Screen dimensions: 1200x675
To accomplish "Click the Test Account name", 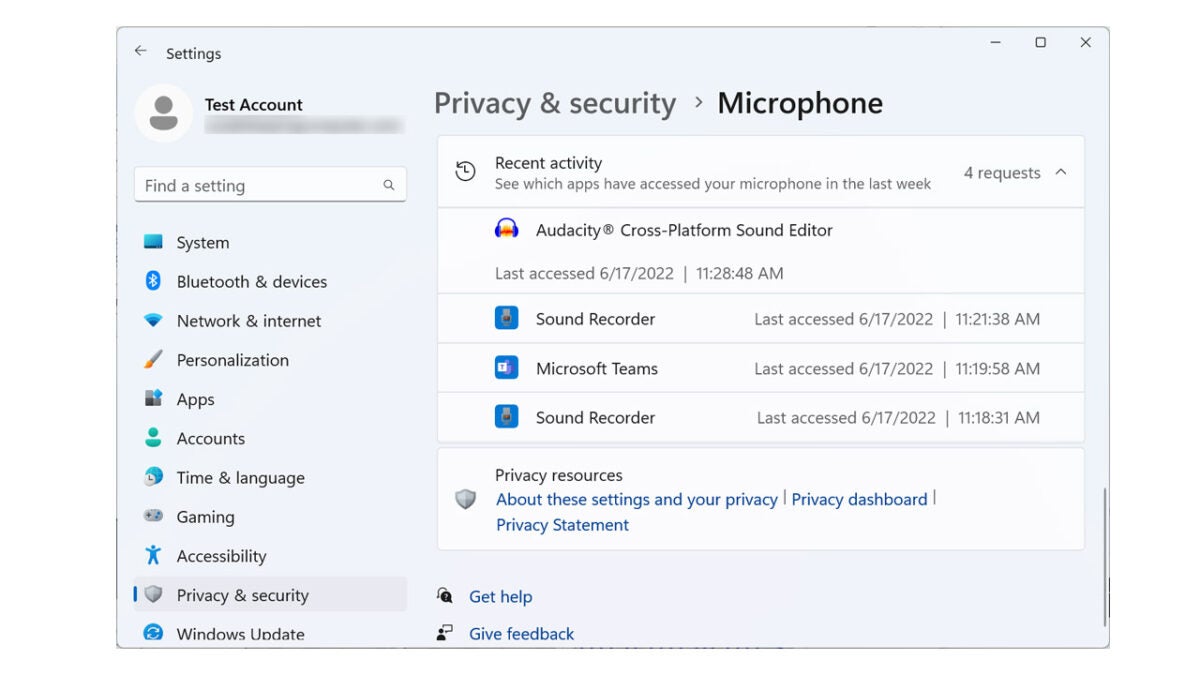I will [x=253, y=104].
